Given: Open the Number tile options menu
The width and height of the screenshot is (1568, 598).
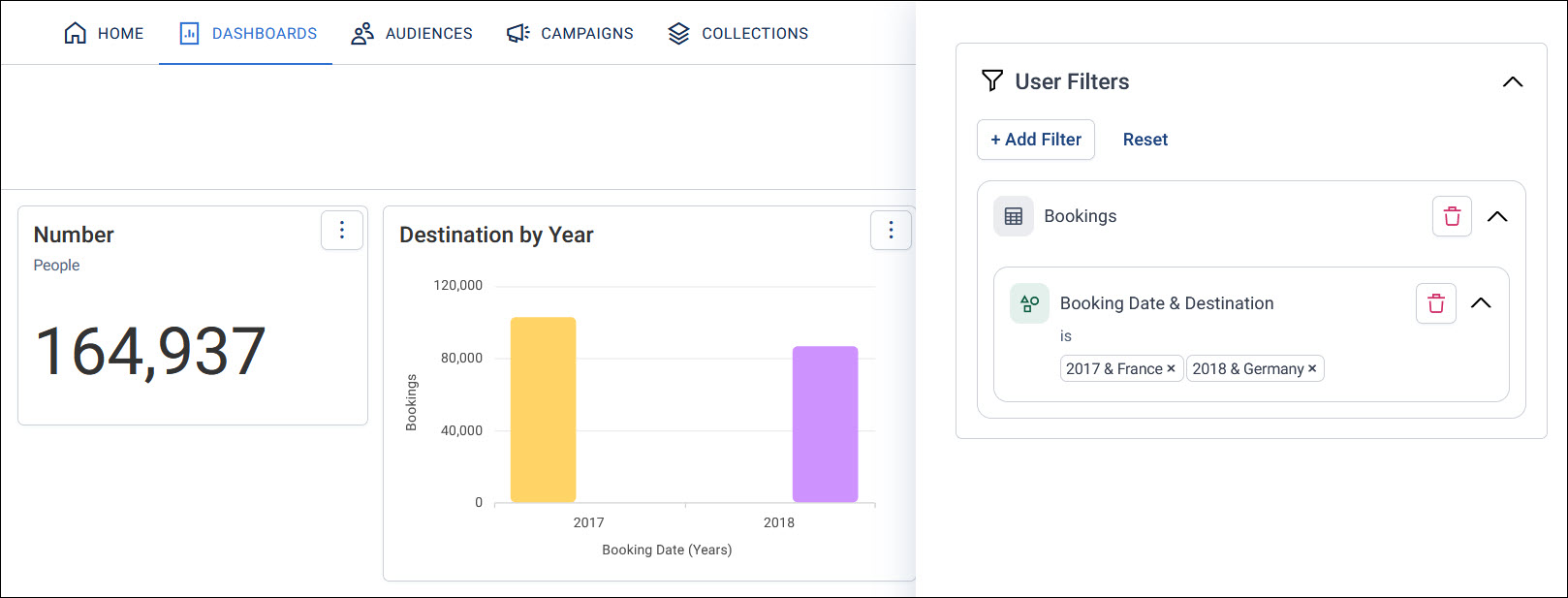Looking at the screenshot, I should pos(342,230).
